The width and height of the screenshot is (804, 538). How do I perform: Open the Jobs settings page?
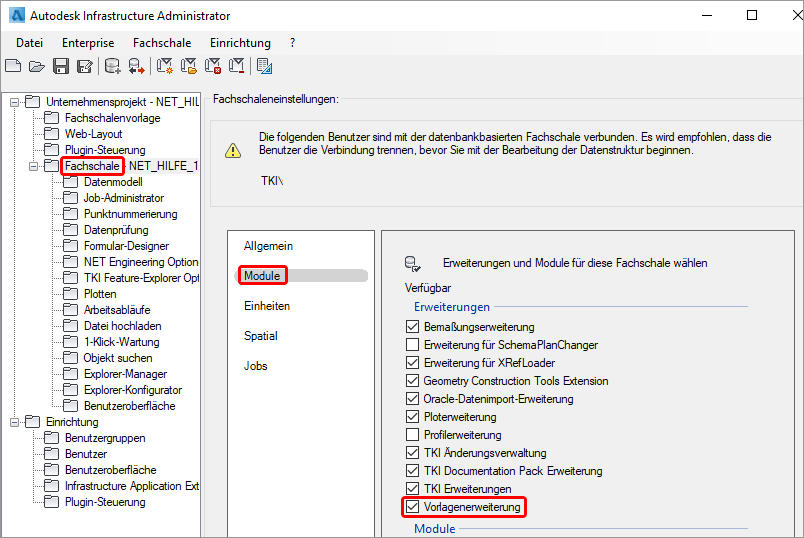(255, 366)
